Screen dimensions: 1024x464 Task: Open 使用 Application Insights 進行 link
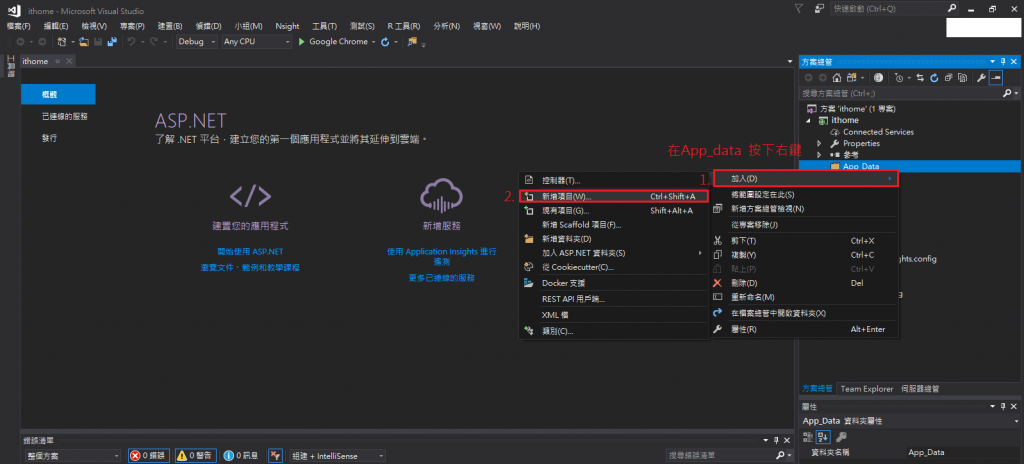click(x=441, y=251)
